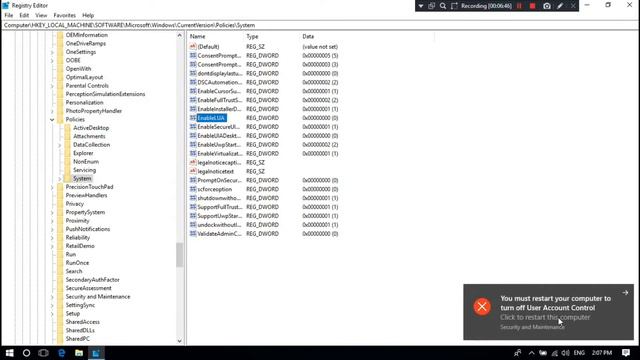Select the Explorer folder icon in tree
Image resolution: width=640 pixels, height=360 pixels.
[67, 153]
